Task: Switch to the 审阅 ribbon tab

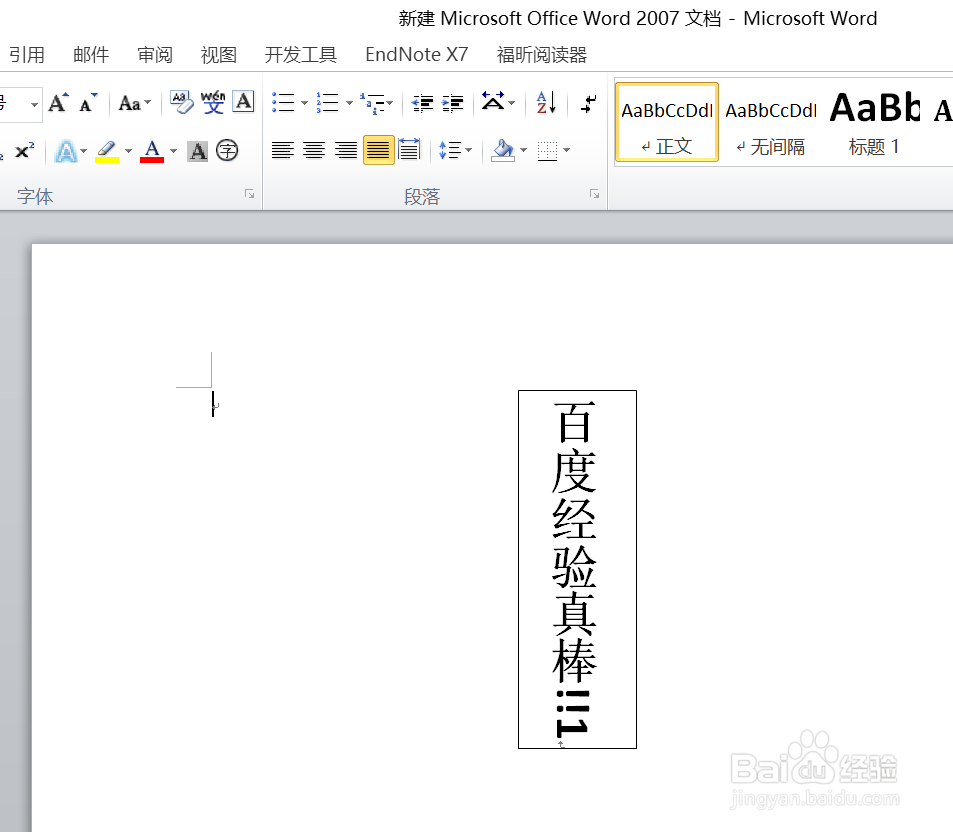Action: (154, 54)
